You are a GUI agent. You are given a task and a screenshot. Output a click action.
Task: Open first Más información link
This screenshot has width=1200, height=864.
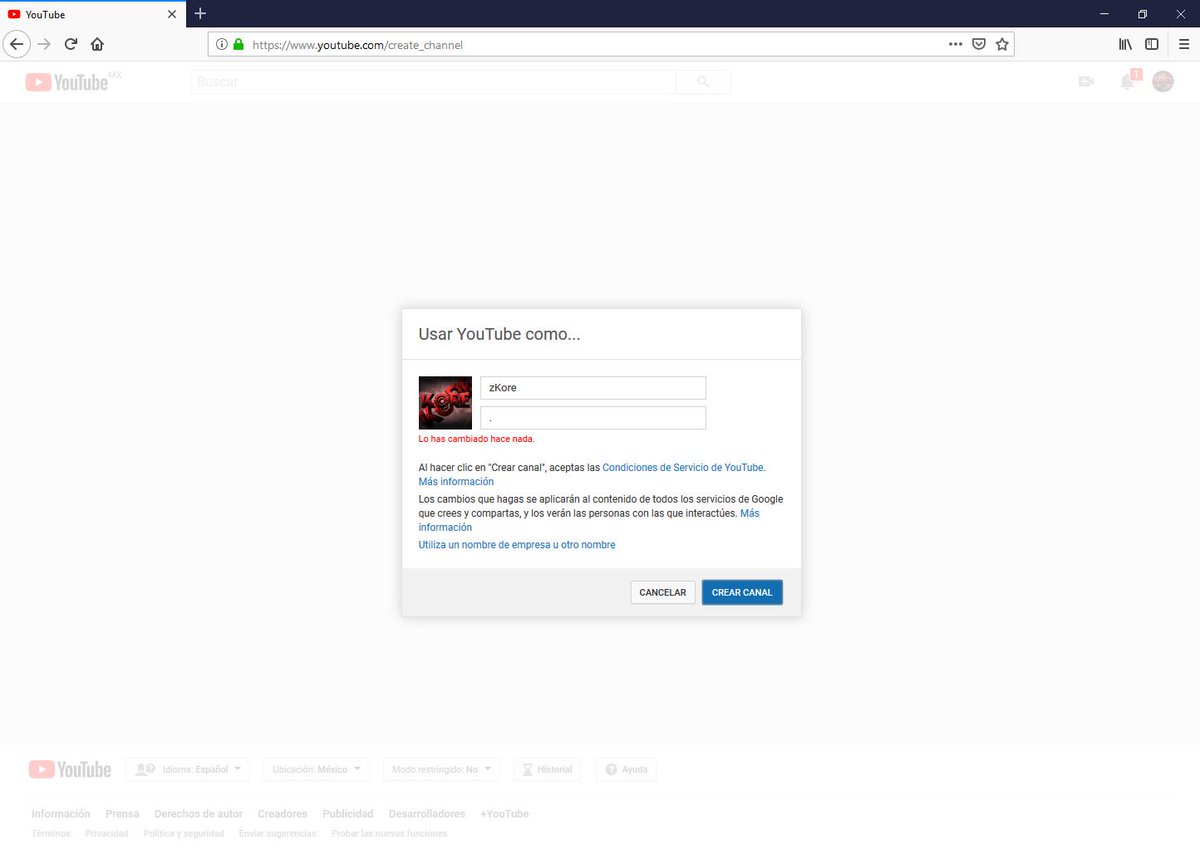[456, 482]
